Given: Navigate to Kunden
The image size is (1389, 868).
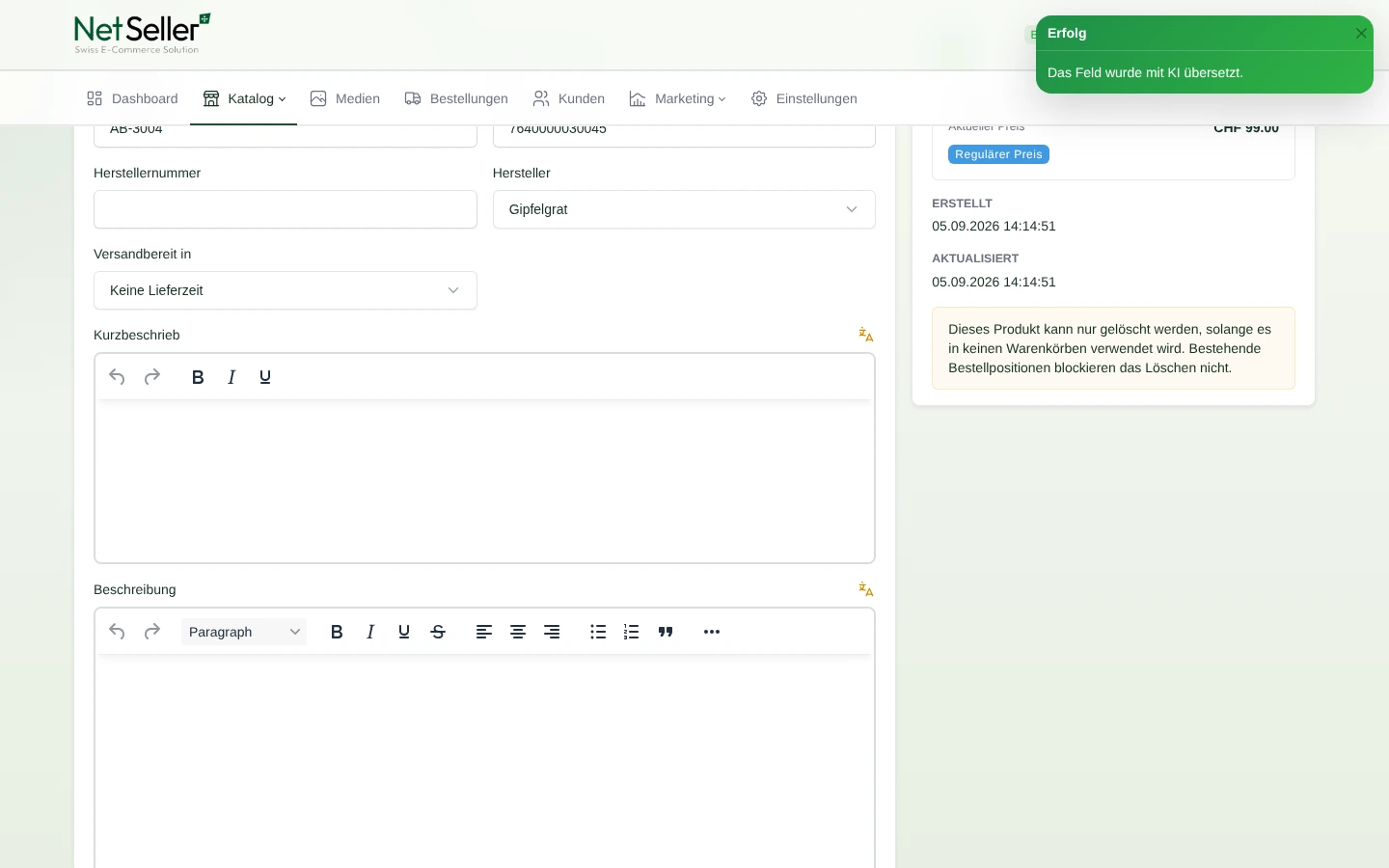Looking at the screenshot, I should 569,98.
